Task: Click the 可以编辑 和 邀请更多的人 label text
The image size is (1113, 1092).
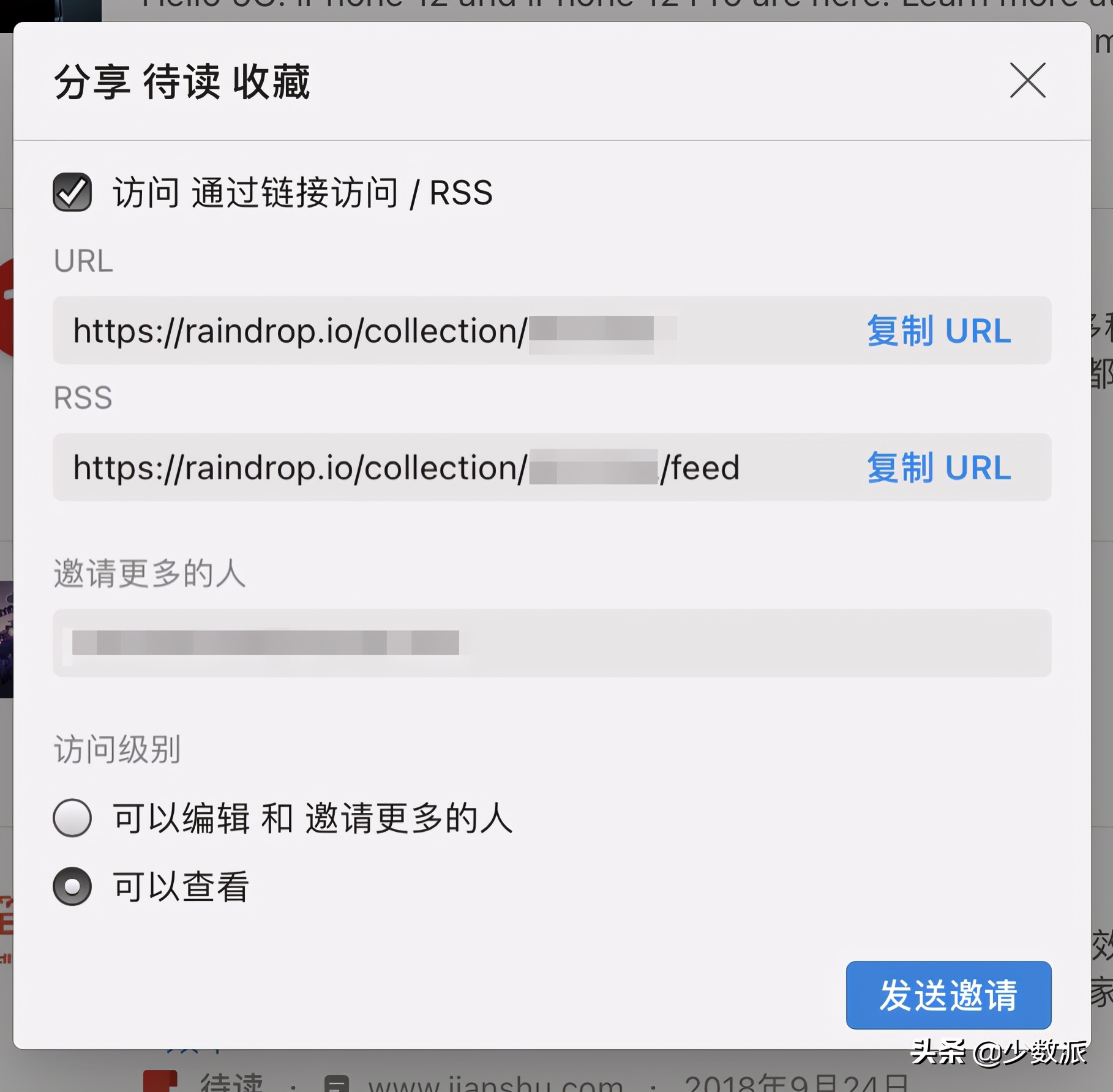Action: pyautogui.click(x=313, y=818)
